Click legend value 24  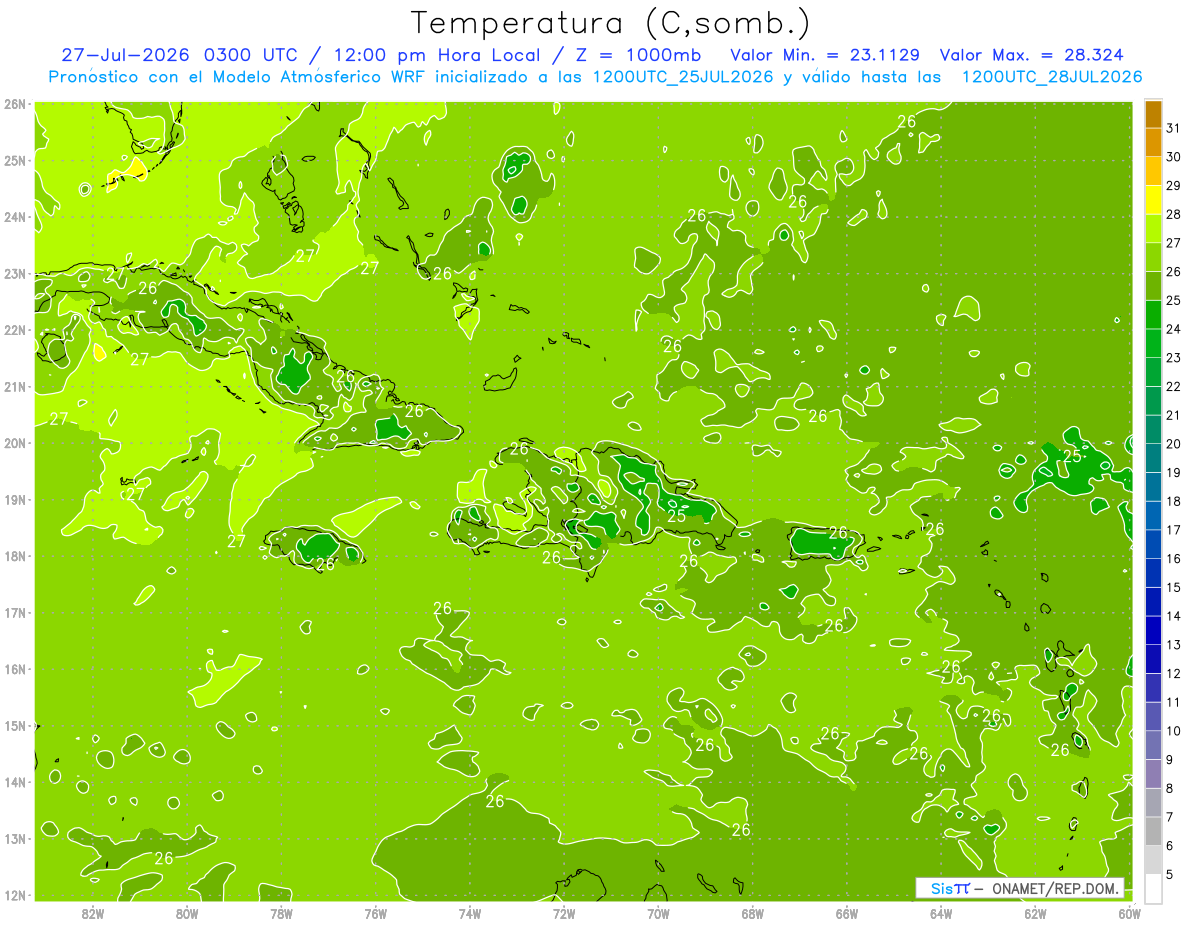click(1173, 330)
